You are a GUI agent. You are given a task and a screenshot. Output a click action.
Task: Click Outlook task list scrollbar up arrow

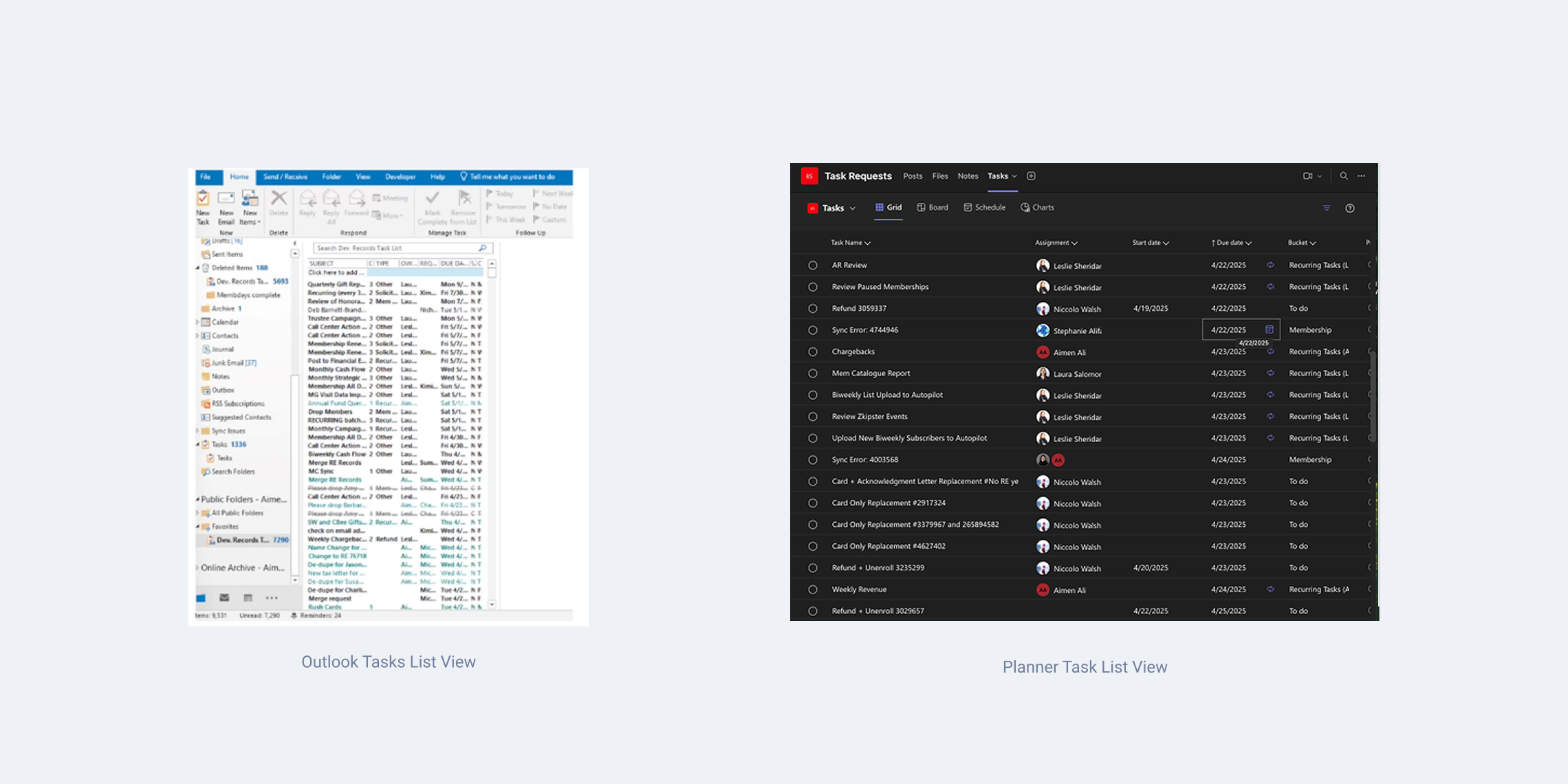pyautogui.click(x=492, y=264)
